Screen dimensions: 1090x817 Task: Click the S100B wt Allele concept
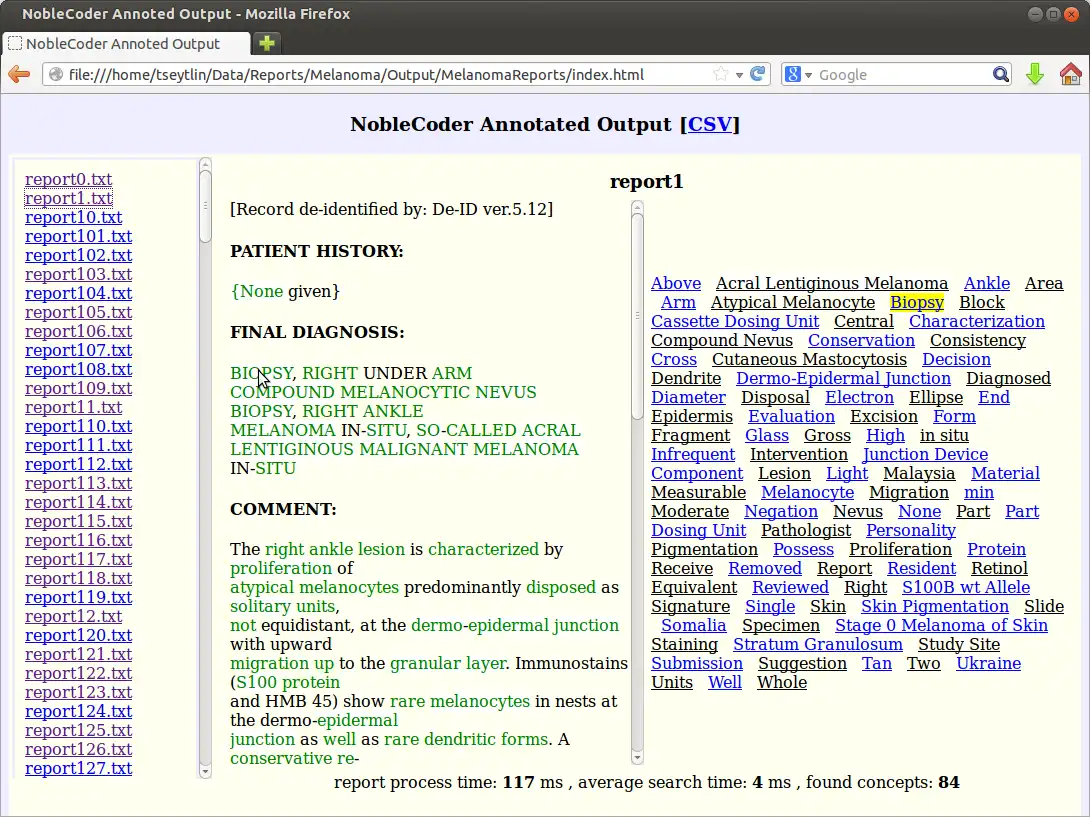[x=966, y=588]
